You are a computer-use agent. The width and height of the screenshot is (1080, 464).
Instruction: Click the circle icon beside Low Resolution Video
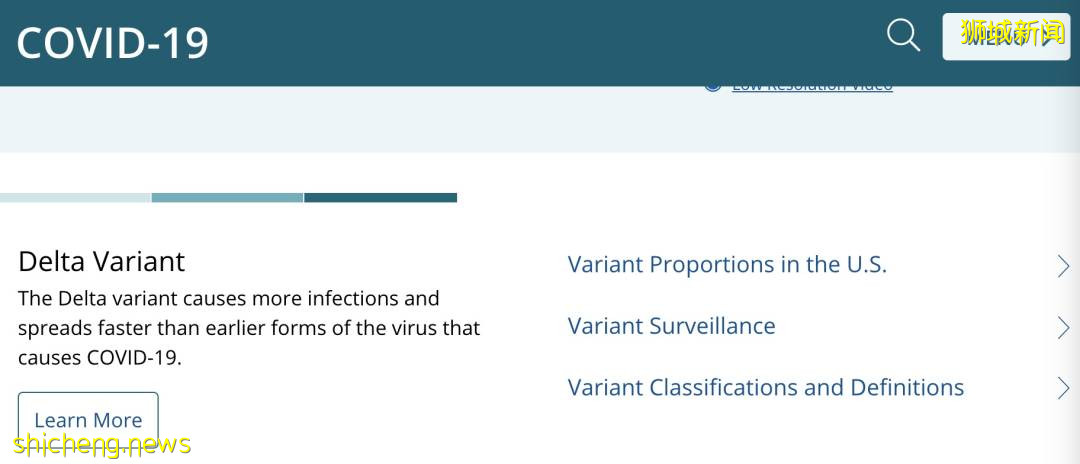click(712, 85)
